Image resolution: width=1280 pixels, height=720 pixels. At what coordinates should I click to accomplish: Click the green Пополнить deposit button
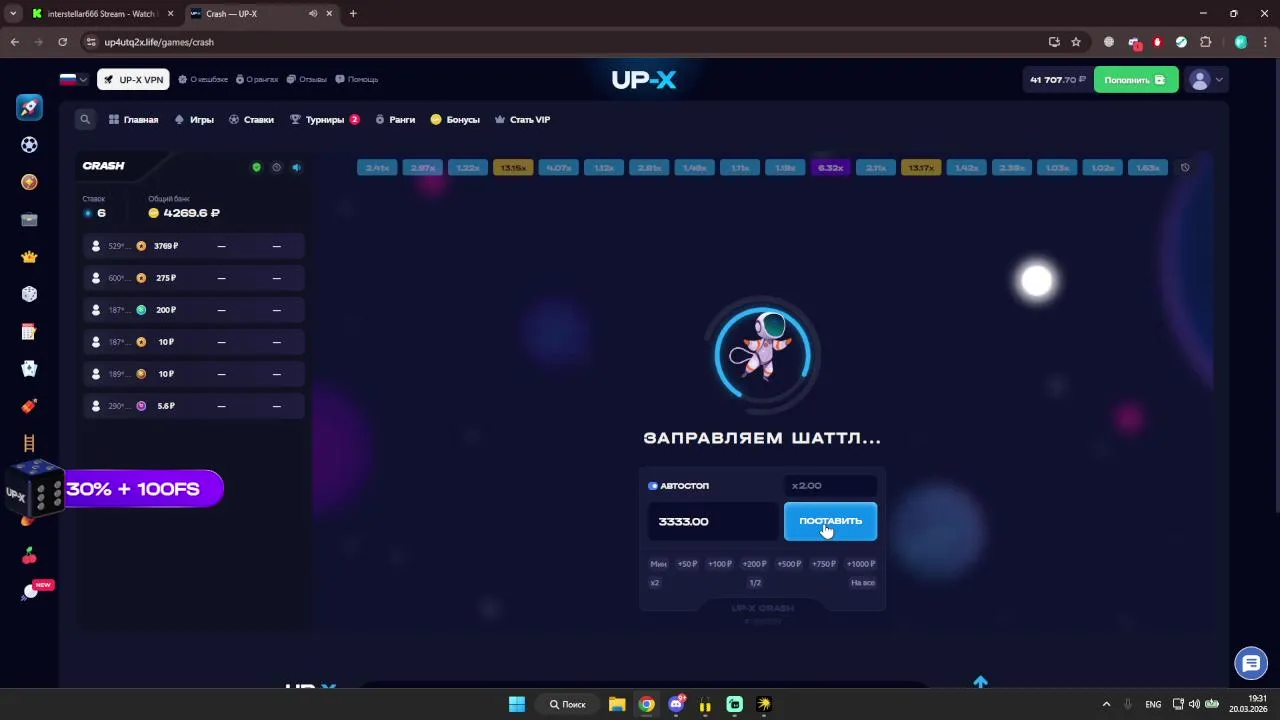point(1135,80)
